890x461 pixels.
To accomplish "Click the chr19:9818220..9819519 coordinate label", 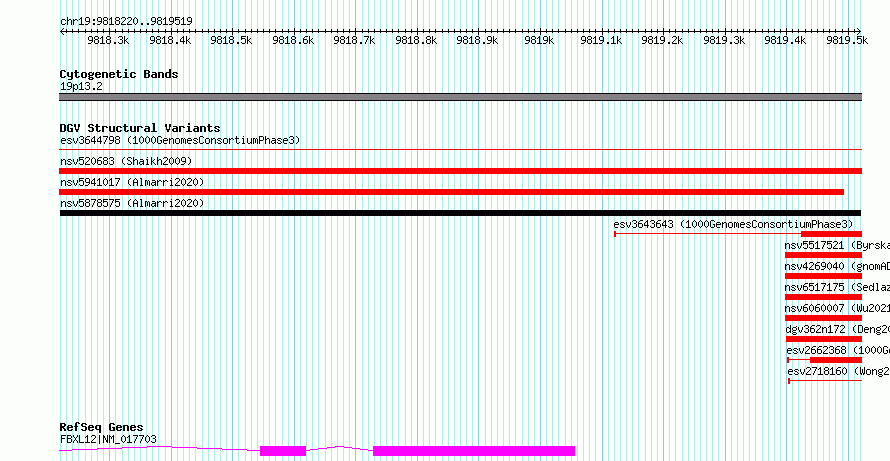I will pos(126,21).
